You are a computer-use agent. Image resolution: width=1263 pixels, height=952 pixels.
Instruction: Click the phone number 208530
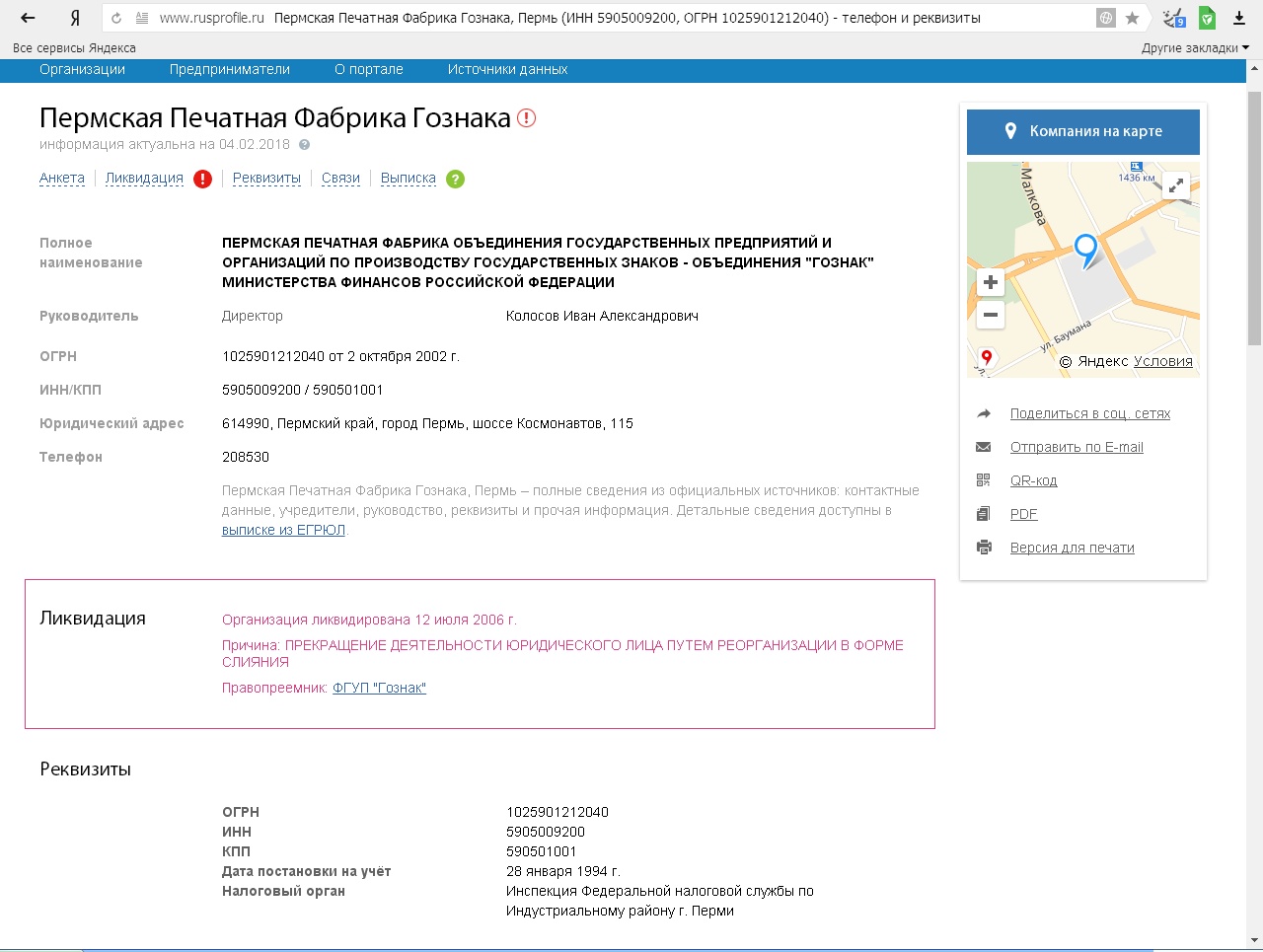246,457
